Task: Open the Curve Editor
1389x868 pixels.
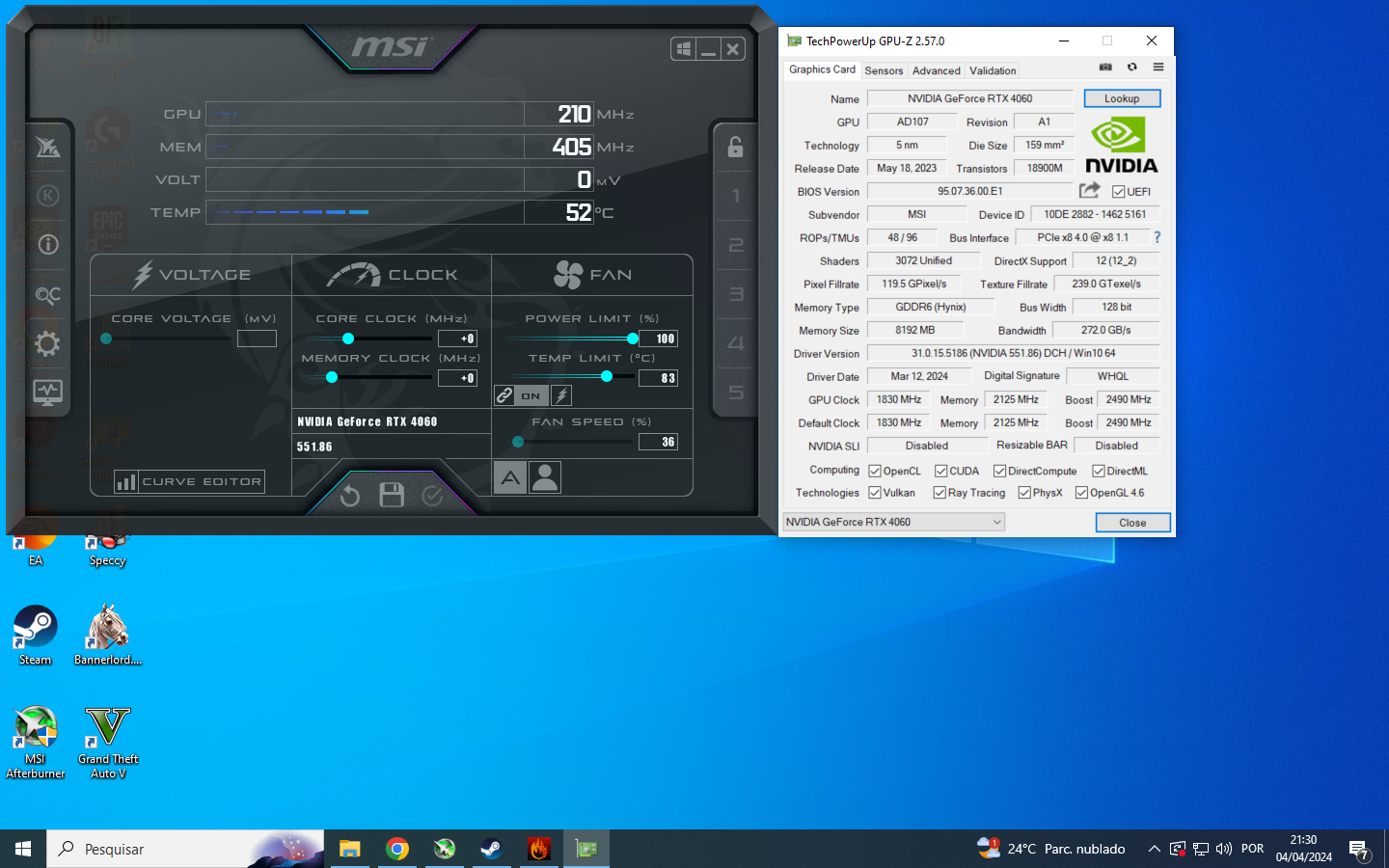Action: [189, 481]
